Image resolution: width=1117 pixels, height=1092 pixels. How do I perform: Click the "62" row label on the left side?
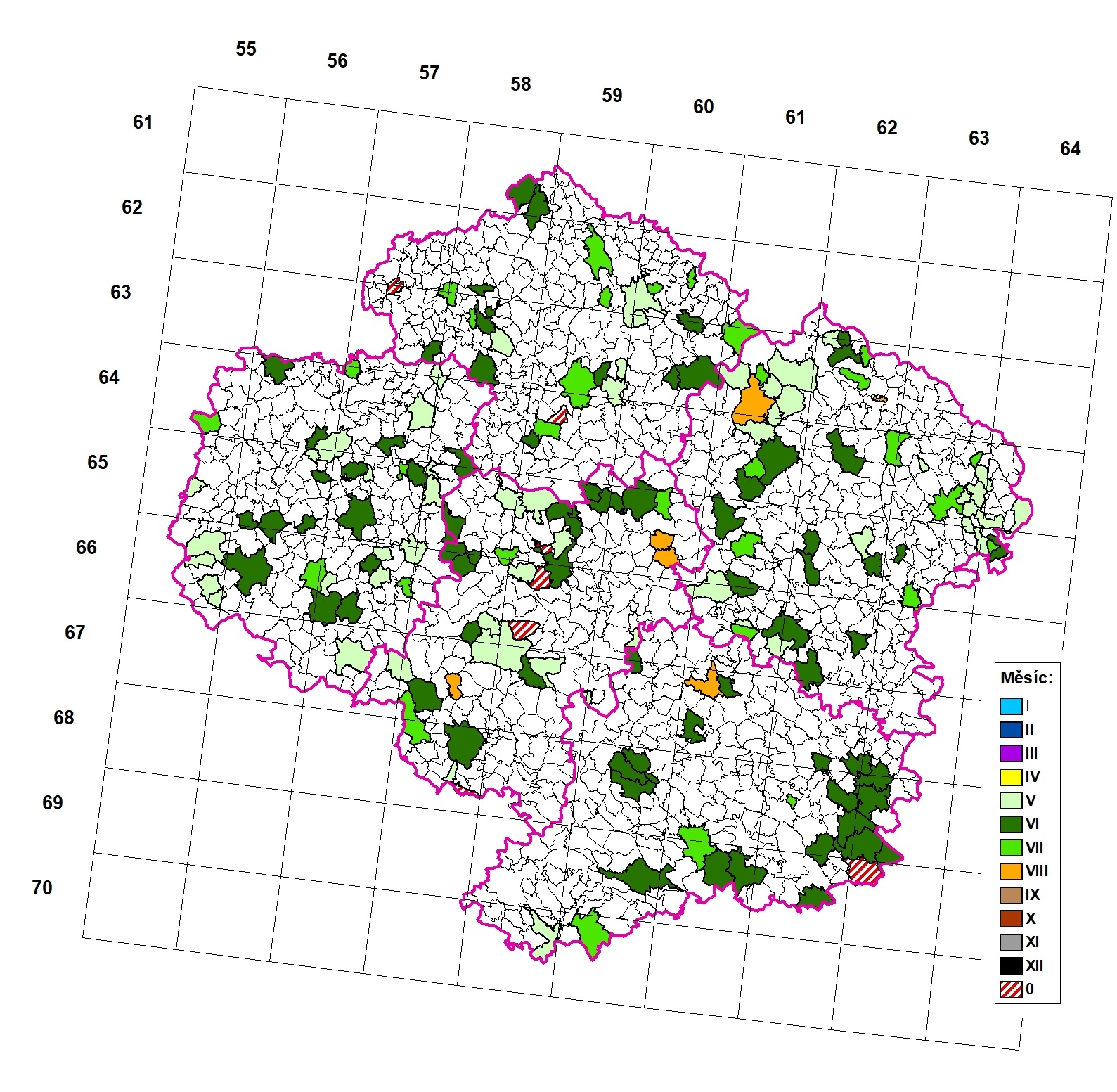pos(132,207)
